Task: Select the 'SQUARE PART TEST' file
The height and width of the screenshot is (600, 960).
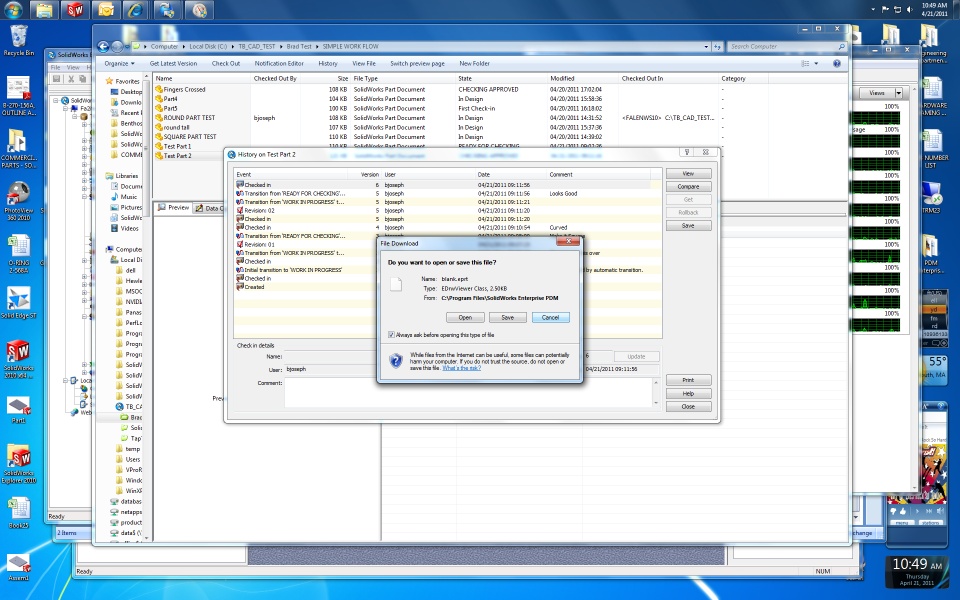Action: [189, 137]
